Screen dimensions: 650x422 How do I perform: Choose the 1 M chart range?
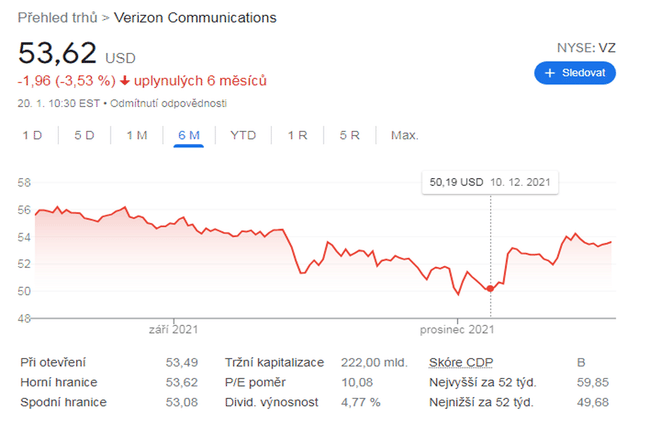(x=136, y=135)
